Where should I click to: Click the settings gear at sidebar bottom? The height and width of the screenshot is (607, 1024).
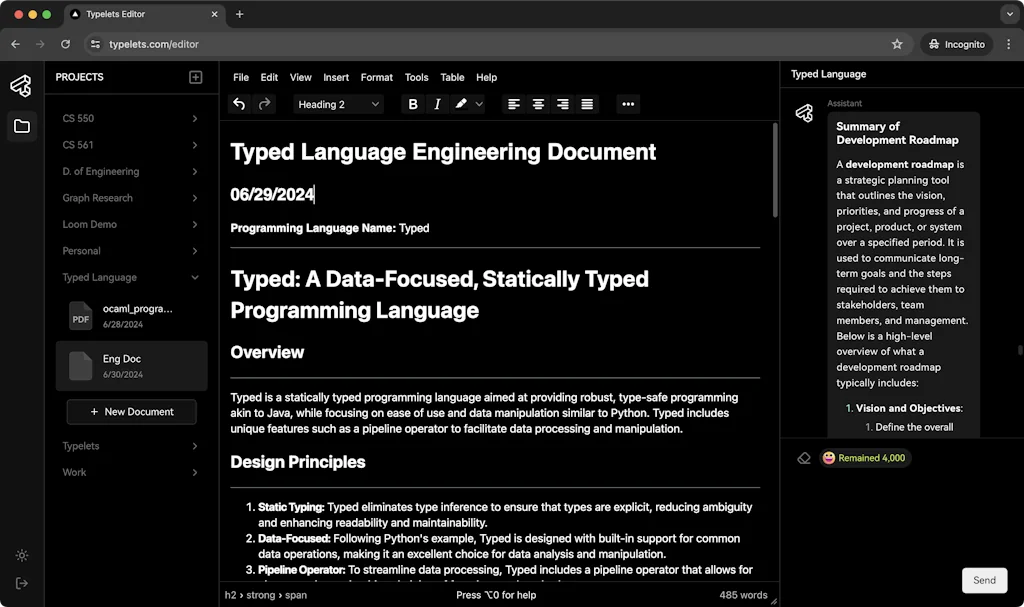[22, 555]
